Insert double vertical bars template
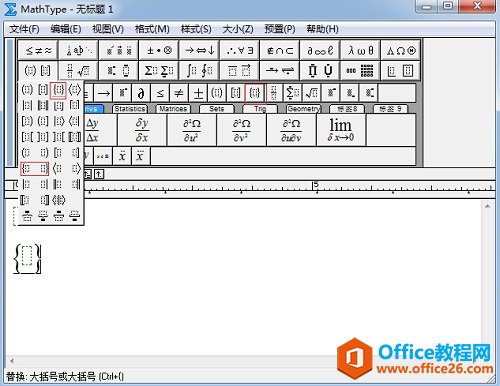 tap(43, 105)
